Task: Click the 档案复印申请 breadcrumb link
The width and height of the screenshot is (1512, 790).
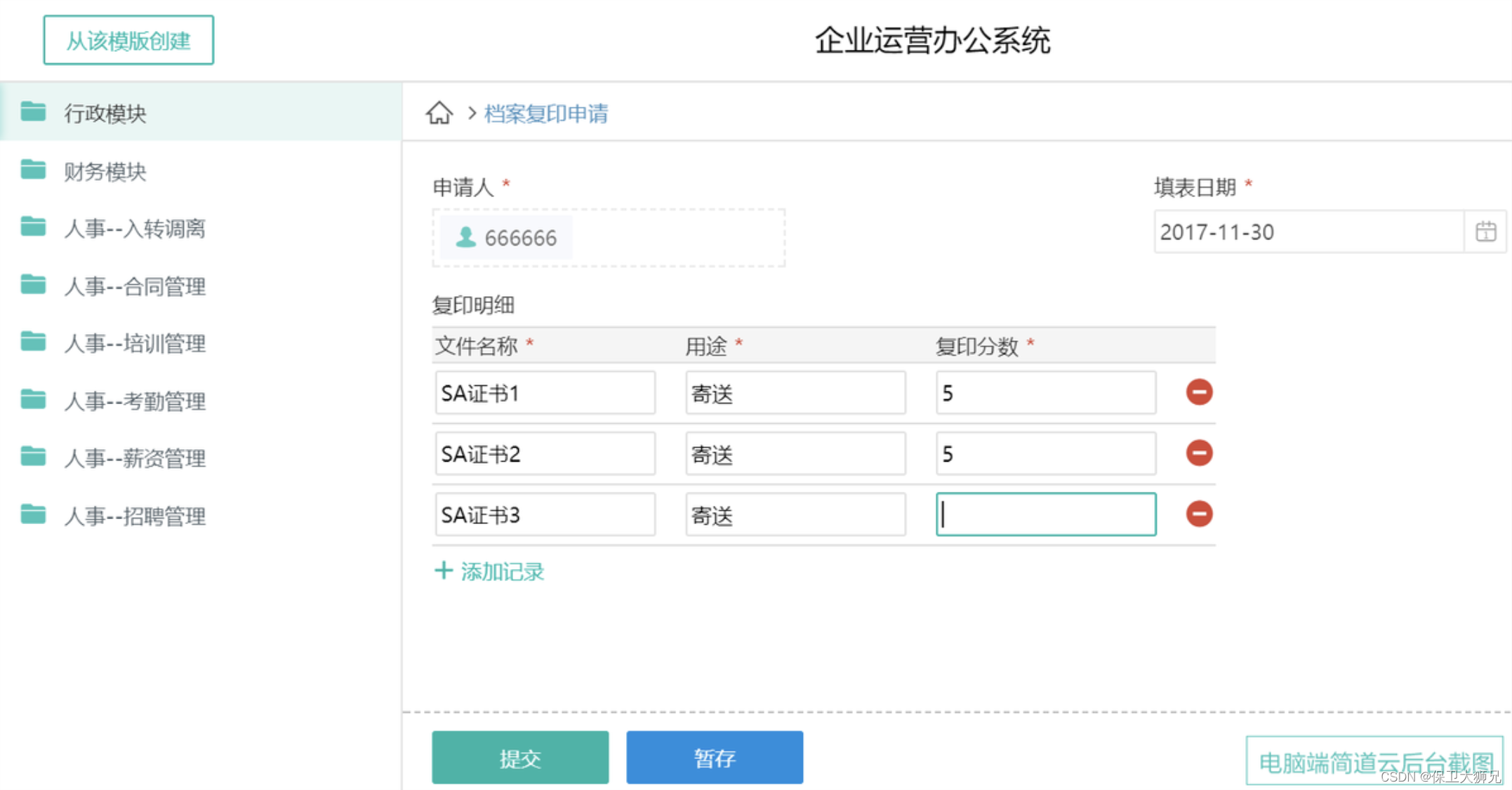Action: (x=546, y=114)
